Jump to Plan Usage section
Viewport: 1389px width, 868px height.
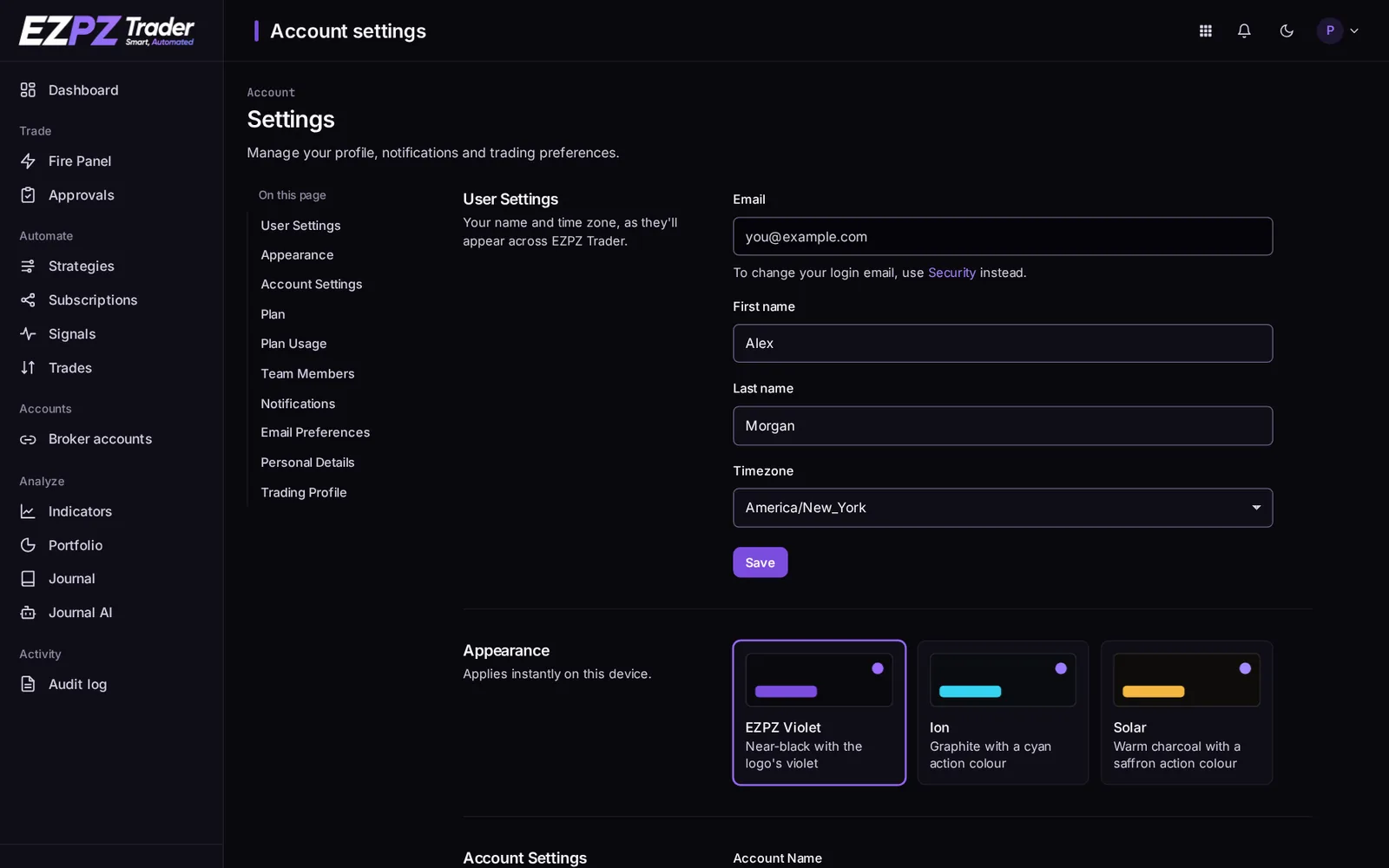pyautogui.click(x=293, y=344)
